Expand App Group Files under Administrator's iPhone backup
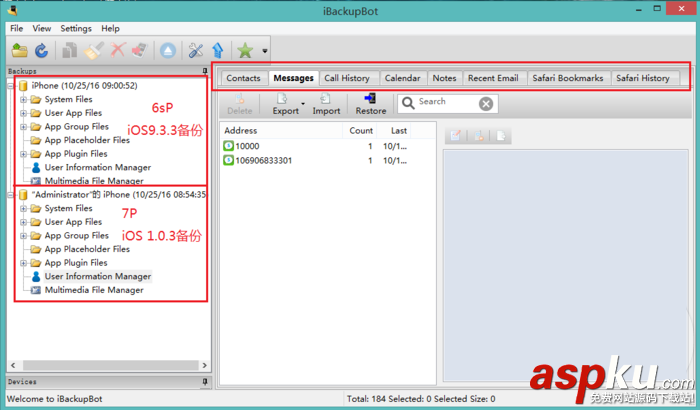This screenshot has height=410, width=700. click(x=24, y=236)
